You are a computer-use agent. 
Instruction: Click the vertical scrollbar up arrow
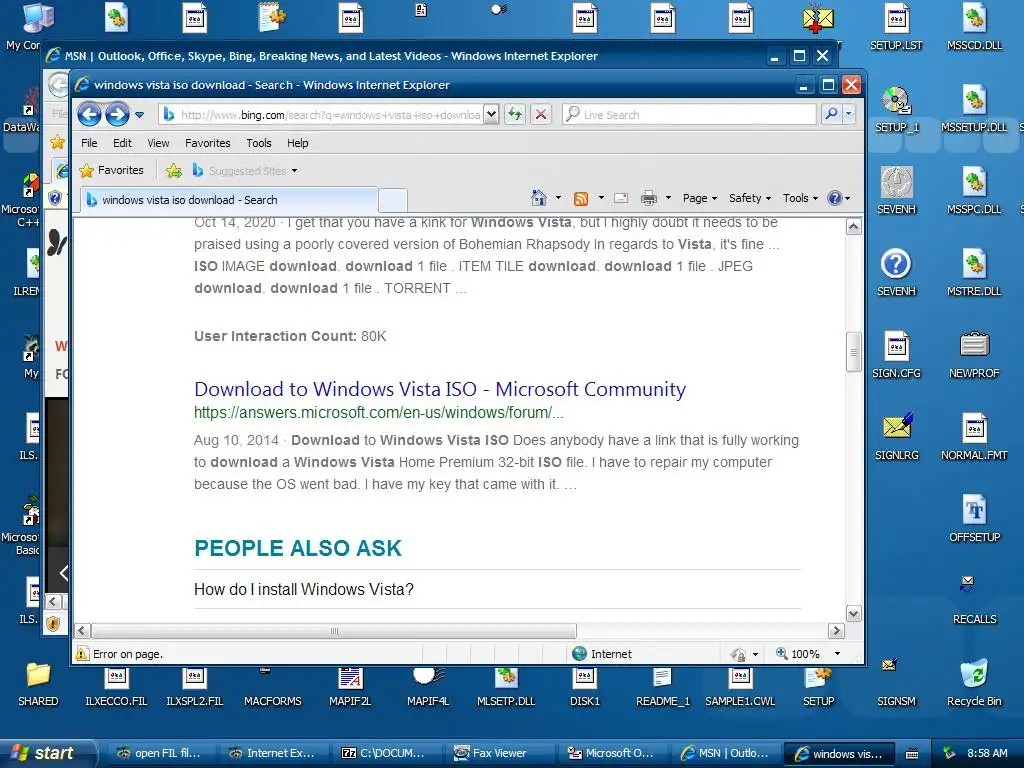tap(854, 227)
